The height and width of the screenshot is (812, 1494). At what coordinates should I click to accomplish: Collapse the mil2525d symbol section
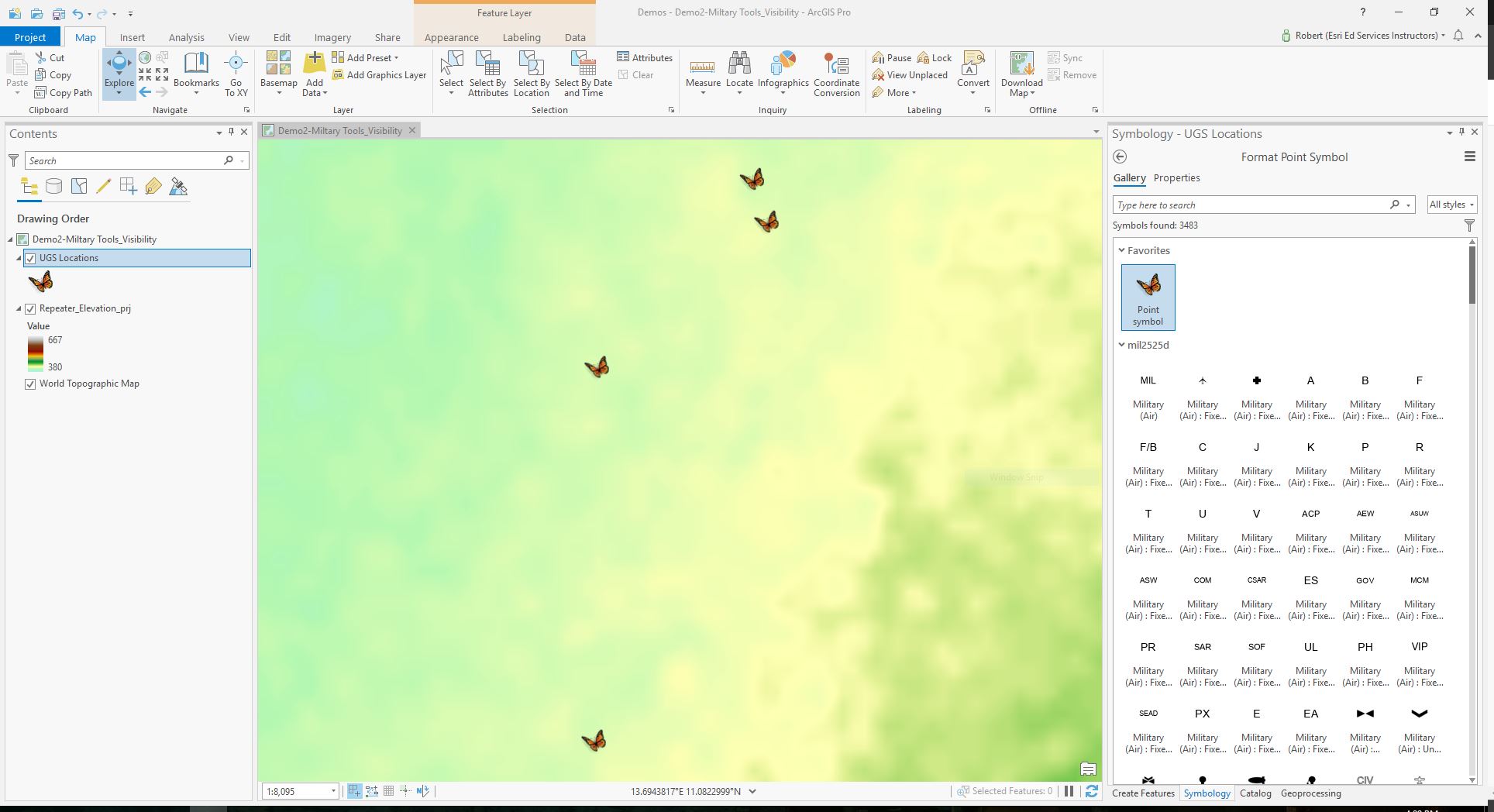pyautogui.click(x=1121, y=345)
